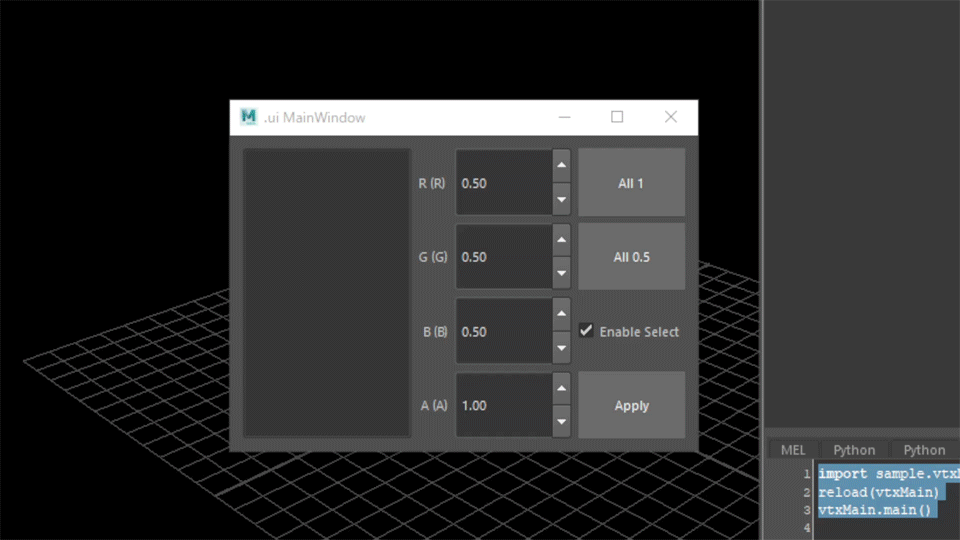This screenshot has width=960, height=540.
Task: Select the B value input field
Action: (x=504, y=331)
